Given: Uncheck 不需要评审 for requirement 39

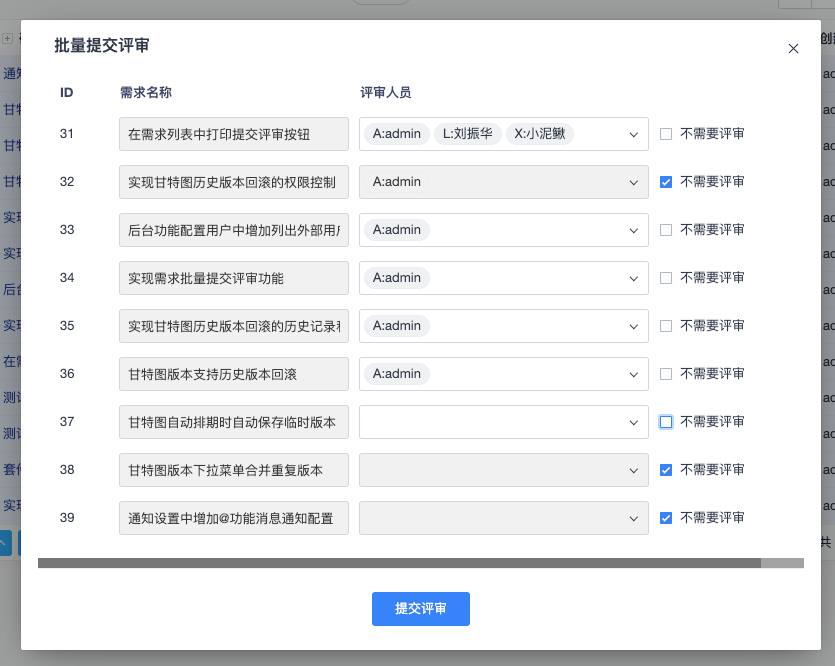Looking at the screenshot, I should pos(666,518).
